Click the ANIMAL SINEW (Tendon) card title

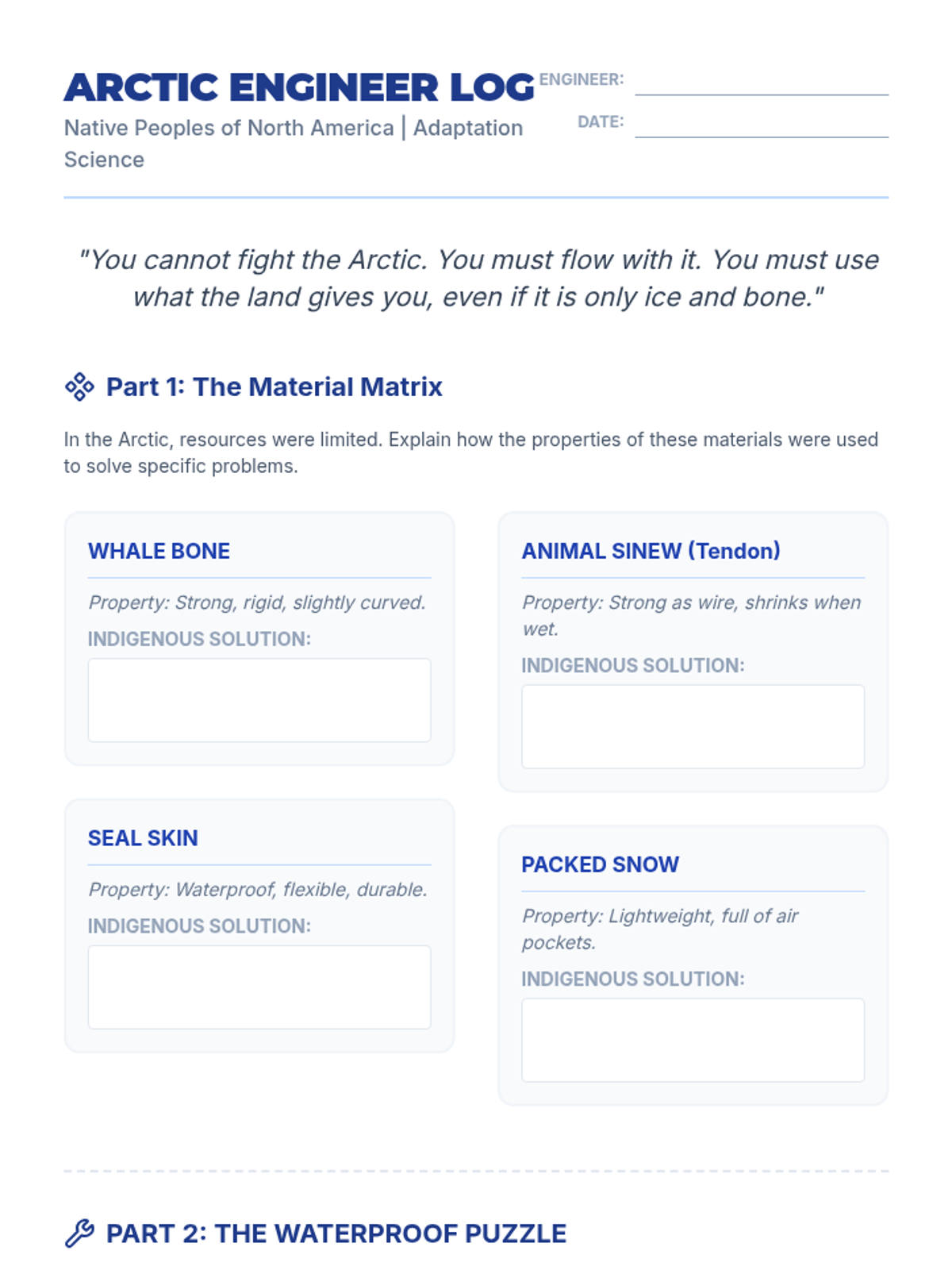[x=651, y=551]
